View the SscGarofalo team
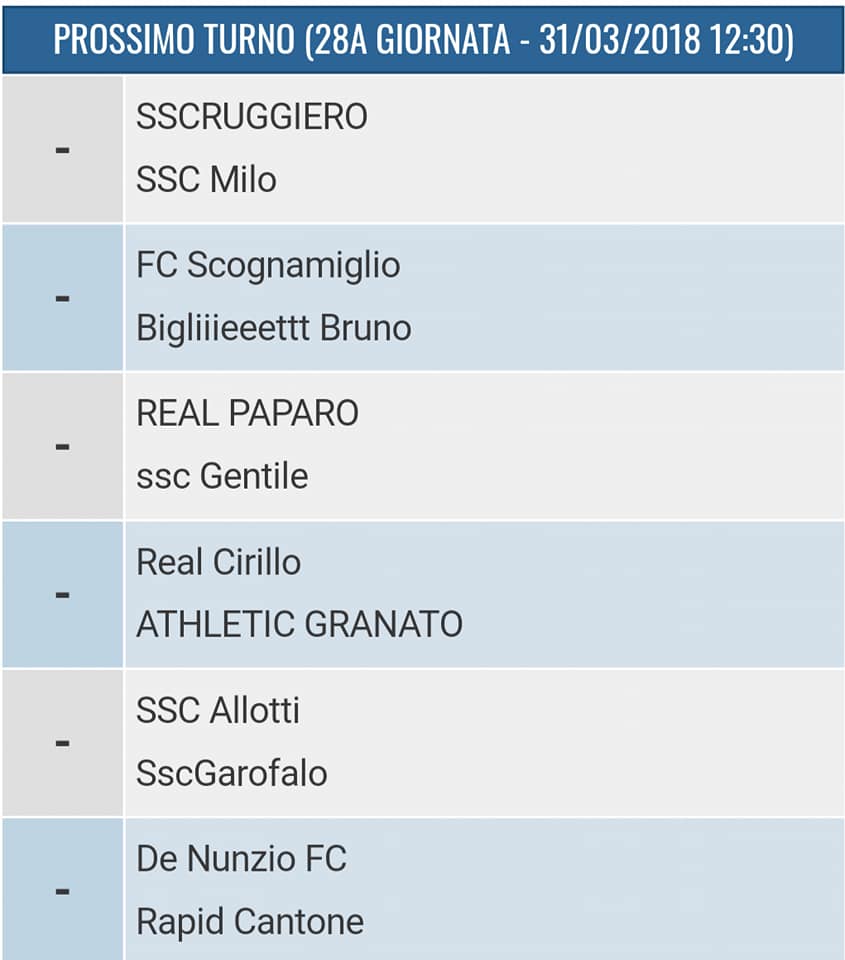 point(231,774)
